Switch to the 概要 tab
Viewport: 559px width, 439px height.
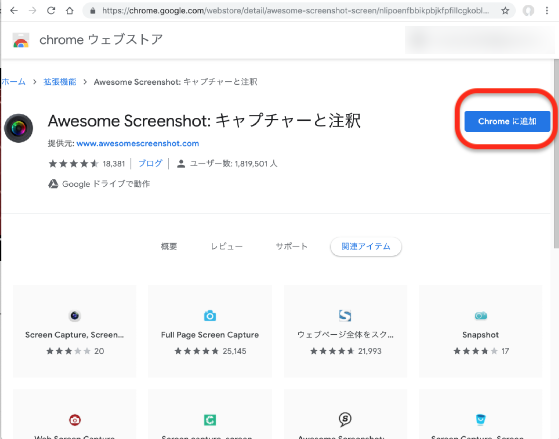(169, 246)
